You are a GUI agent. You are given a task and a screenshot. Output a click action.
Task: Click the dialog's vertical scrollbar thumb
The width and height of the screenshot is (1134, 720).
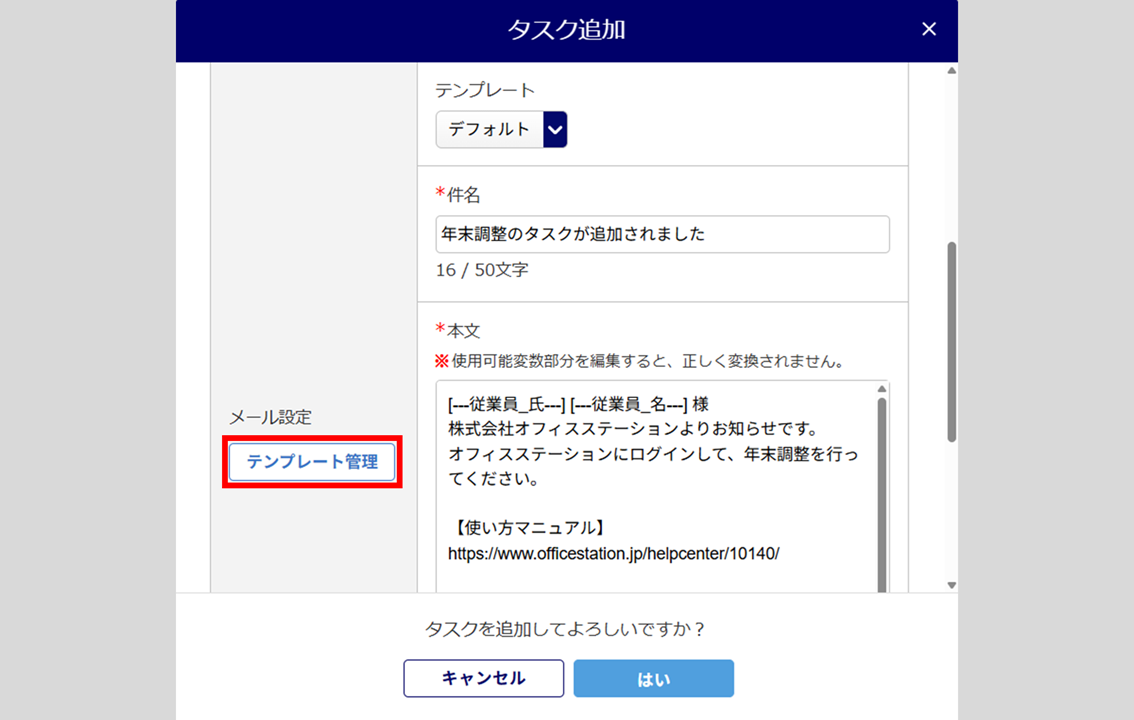(x=951, y=340)
